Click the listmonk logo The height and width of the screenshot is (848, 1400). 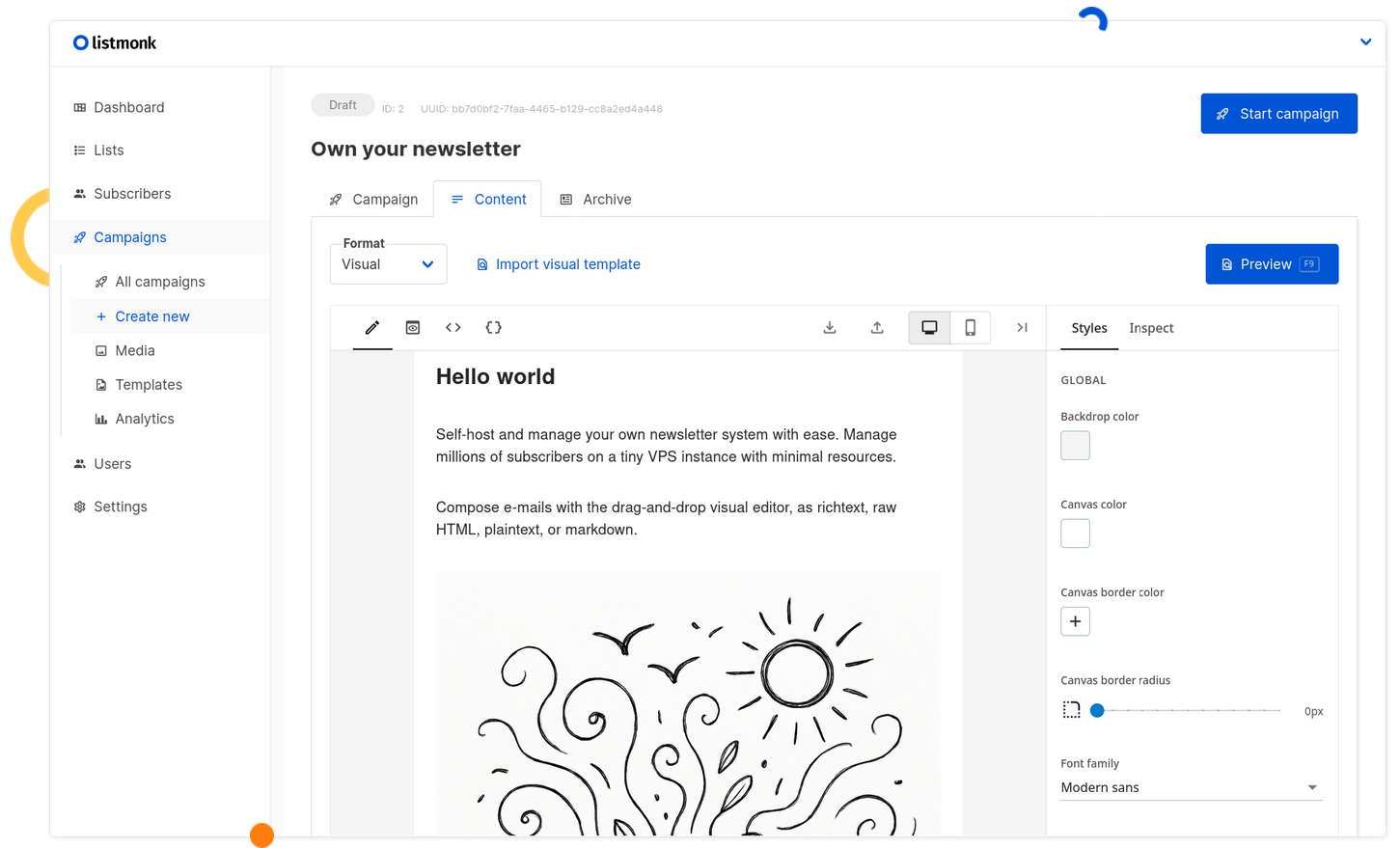[x=115, y=42]
